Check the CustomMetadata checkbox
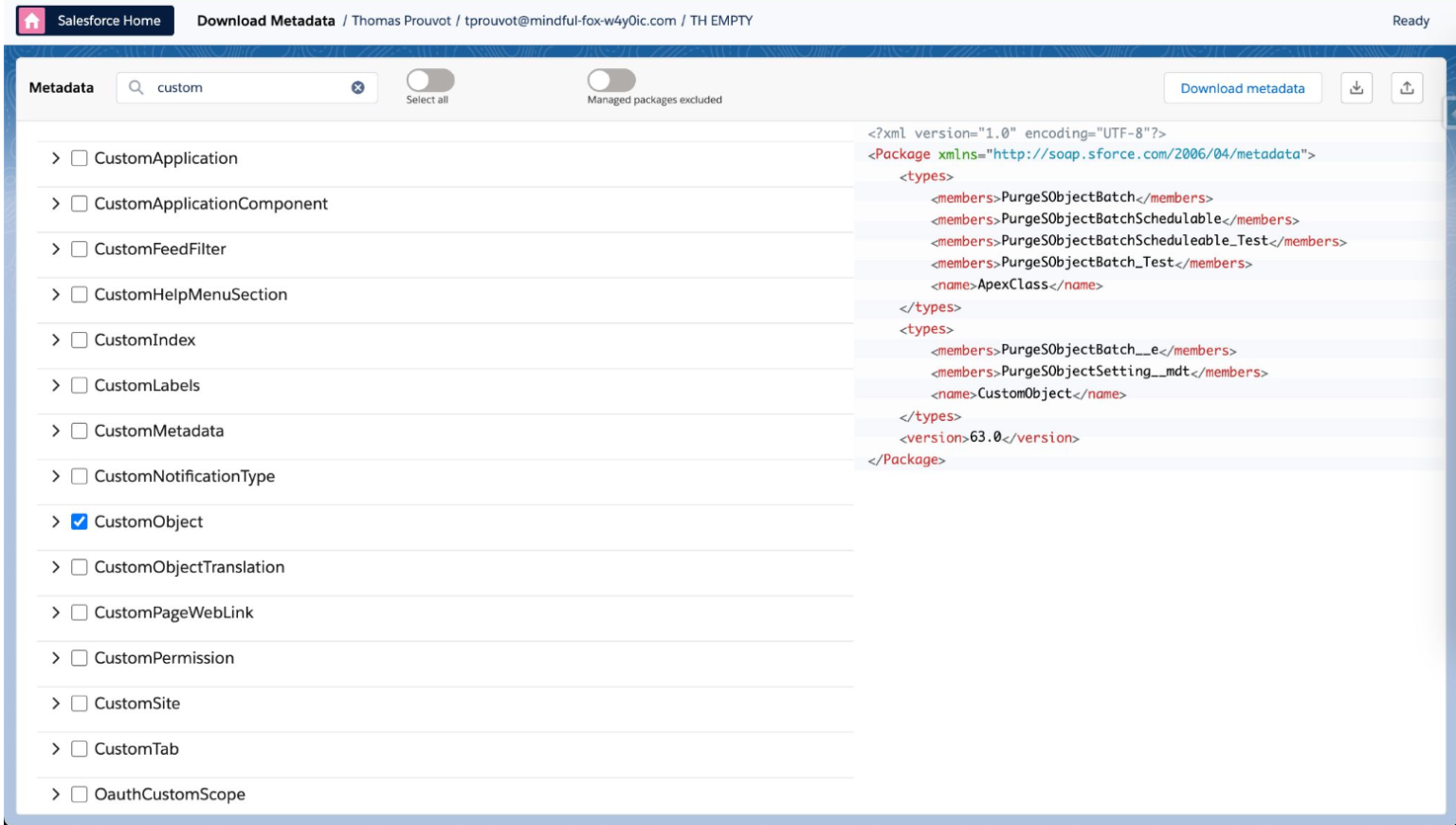 [80, 431]
